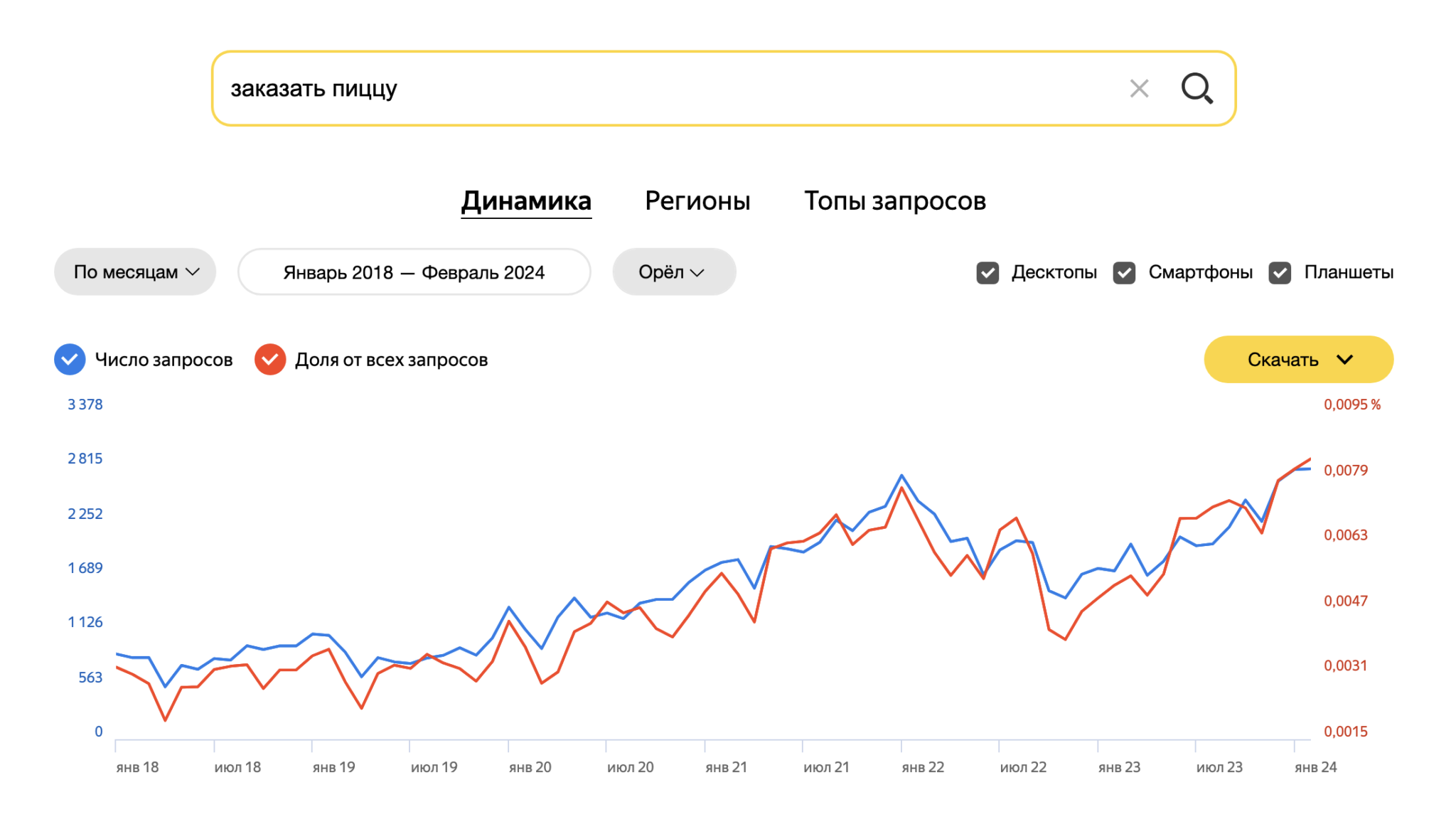Switch to the Топы запросов tab
1456x819 pixels.
894,201
